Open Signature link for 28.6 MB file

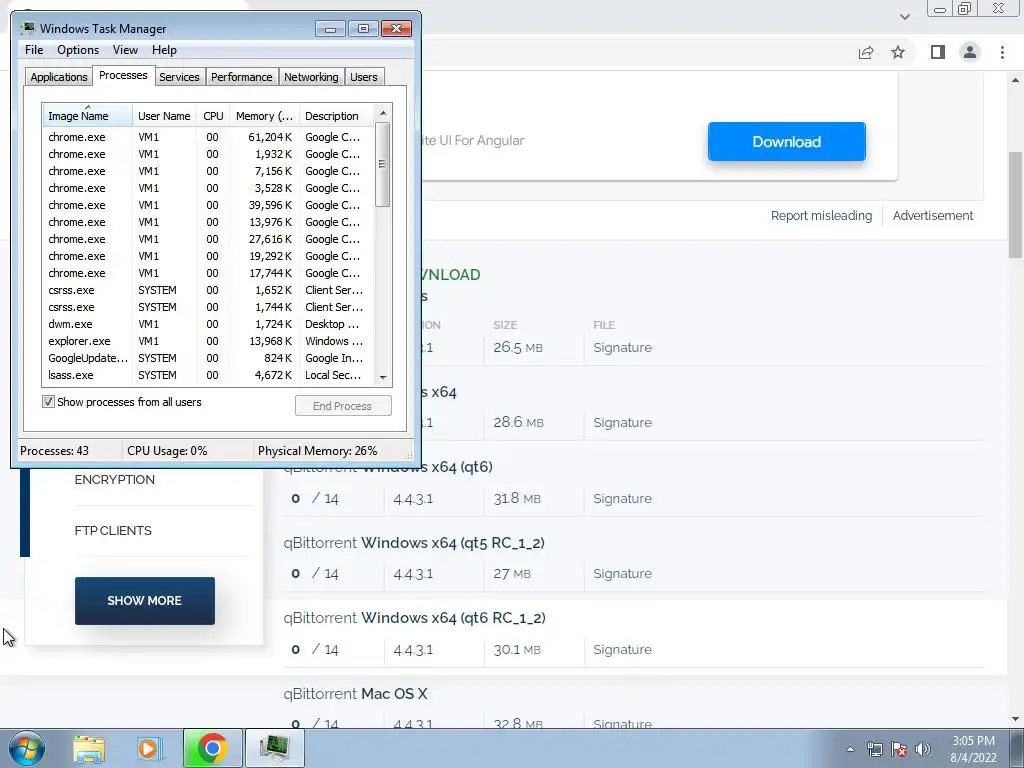[622, 423]
